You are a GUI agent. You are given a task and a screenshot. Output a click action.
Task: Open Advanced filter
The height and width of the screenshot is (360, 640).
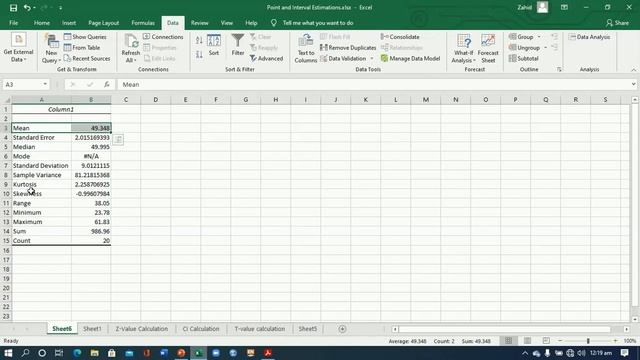point(267,59)
